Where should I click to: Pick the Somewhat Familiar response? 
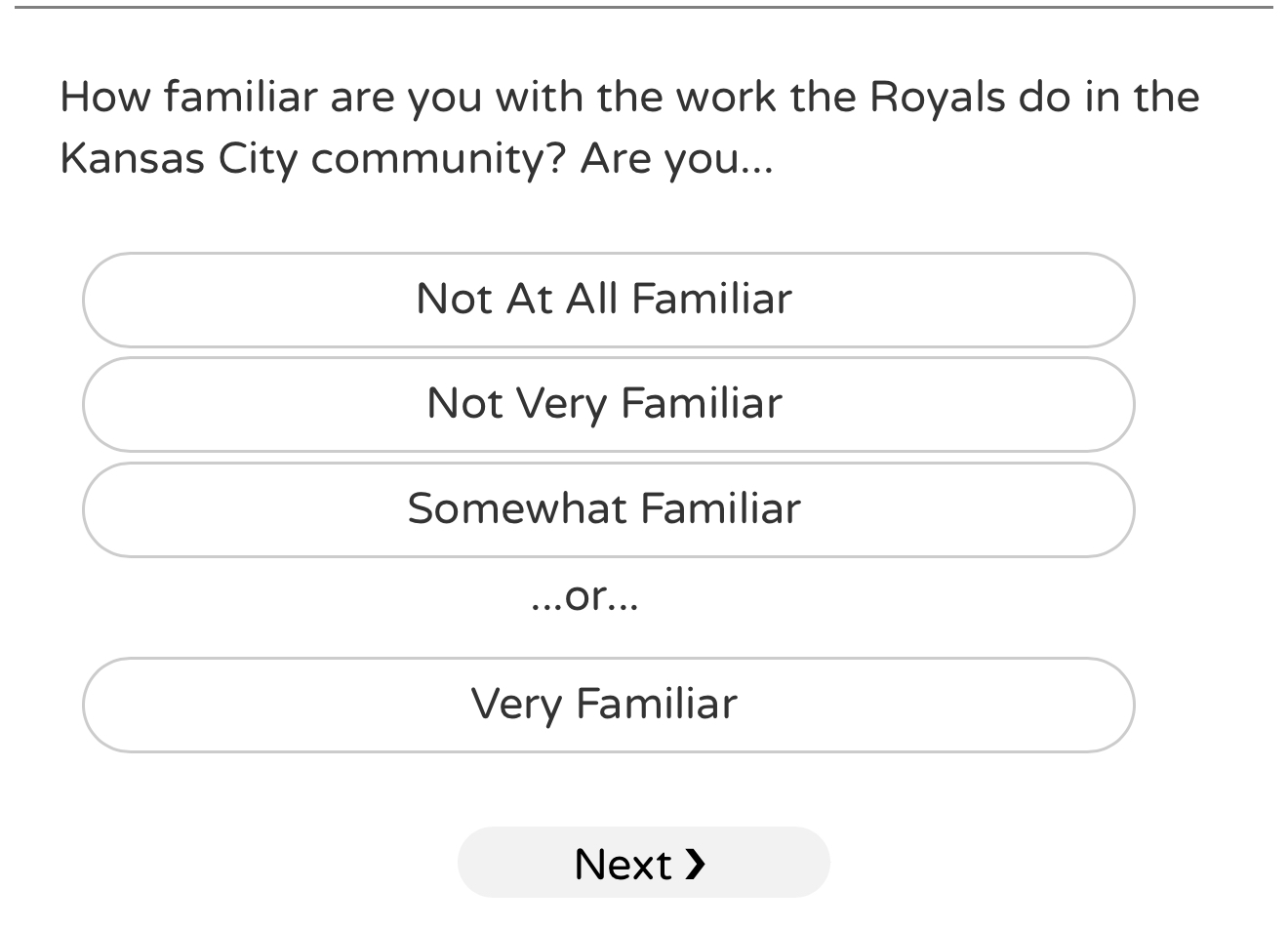tap(608, 509)
